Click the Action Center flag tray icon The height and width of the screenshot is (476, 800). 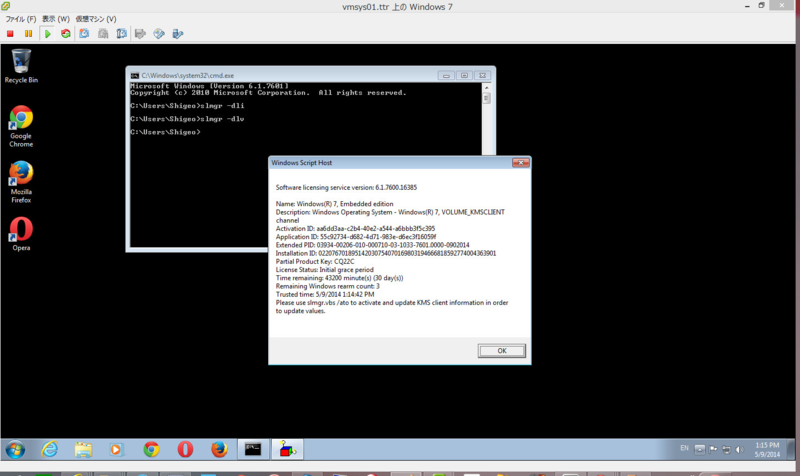[x=713, y=449]
